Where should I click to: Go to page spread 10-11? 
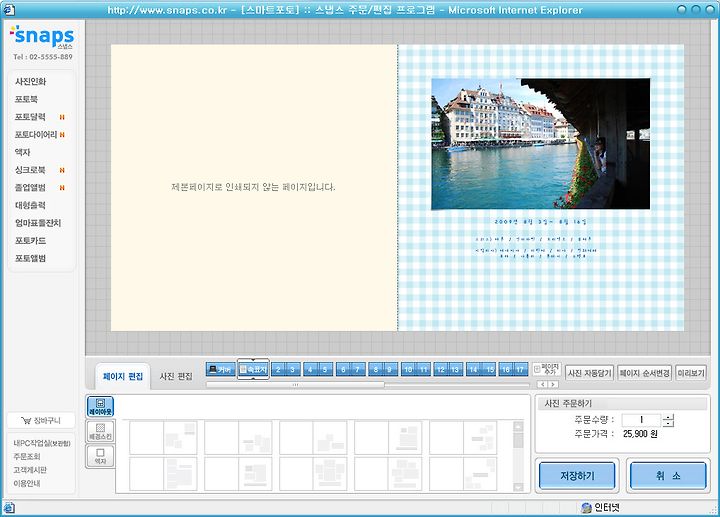[x=416, y=369]
